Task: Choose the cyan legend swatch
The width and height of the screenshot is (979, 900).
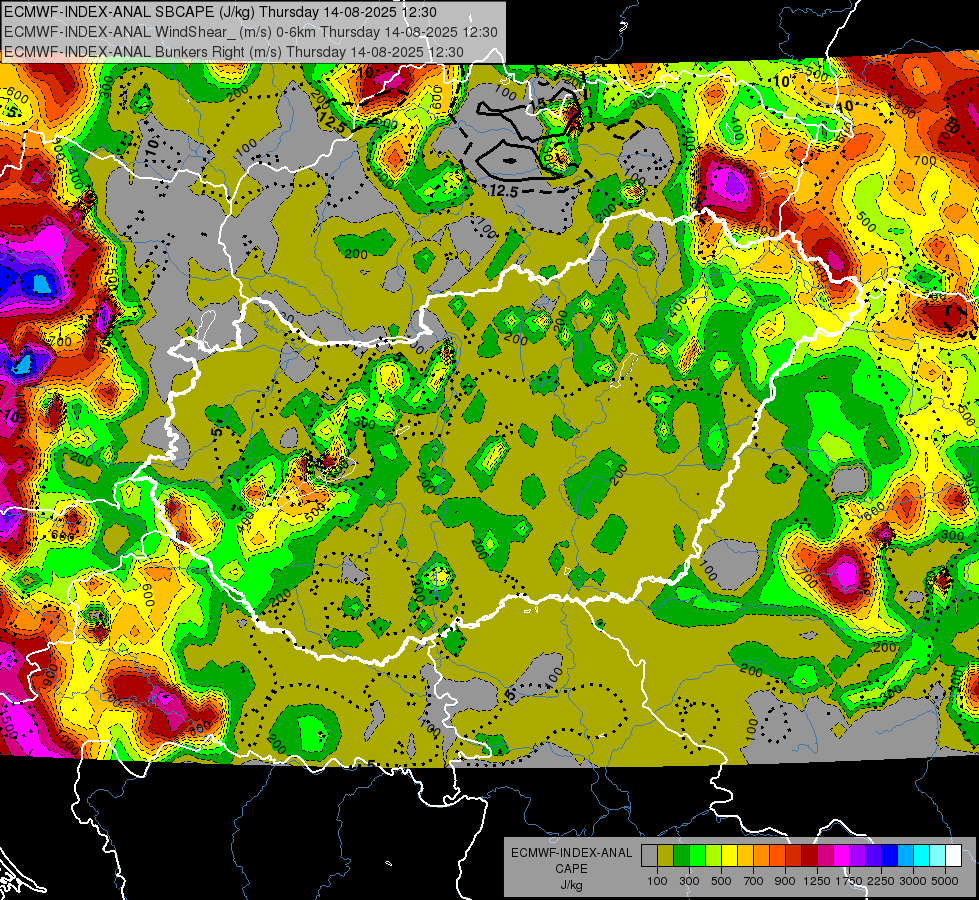Action: 922,856
